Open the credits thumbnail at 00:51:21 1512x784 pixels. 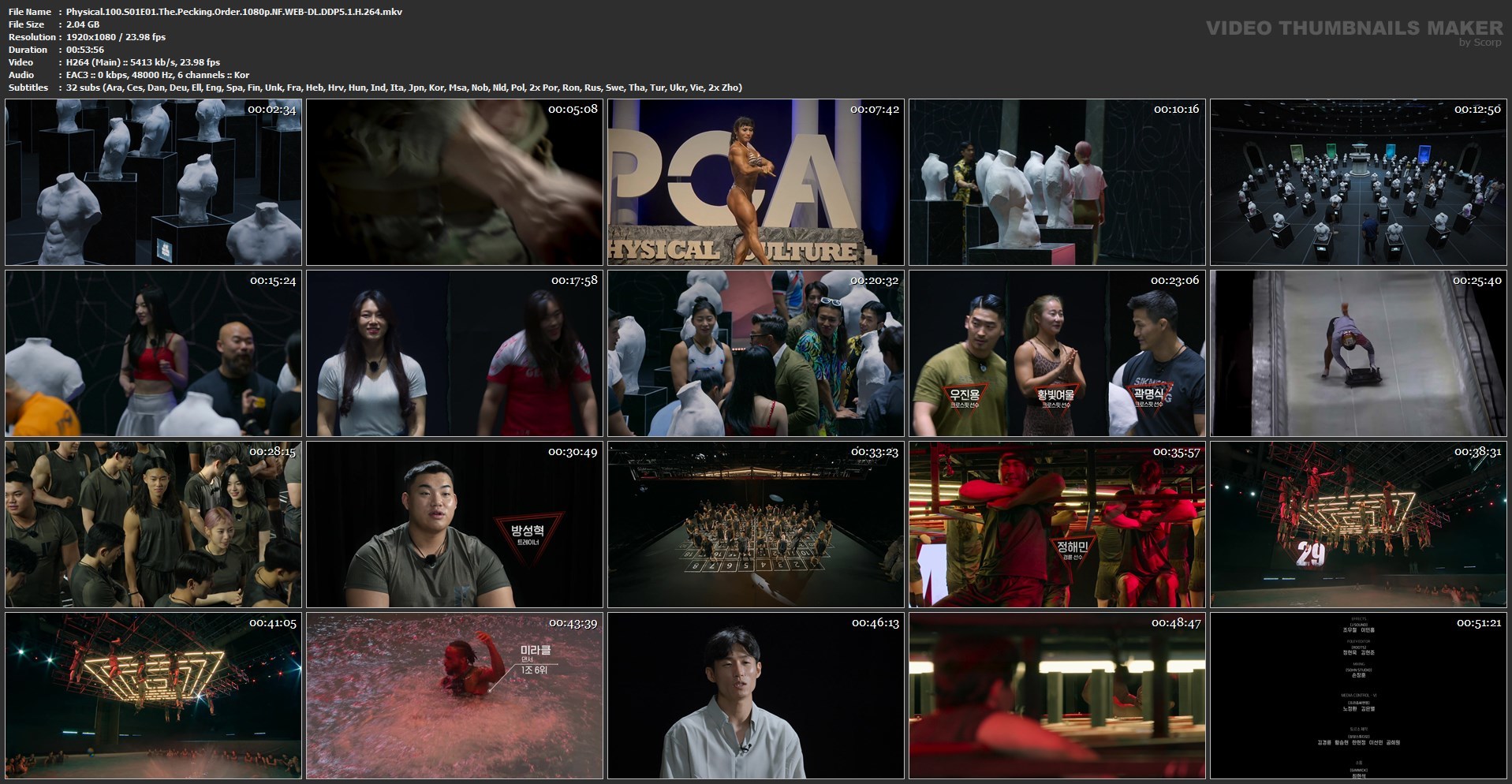point(1358,696)
